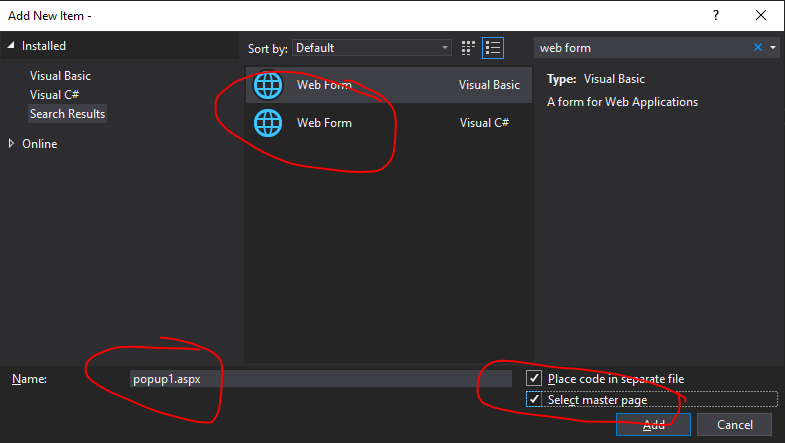Viewport: 785px width, 443px height.
Task: Switch to medium icons grid view
Action: tap(468, 48)
